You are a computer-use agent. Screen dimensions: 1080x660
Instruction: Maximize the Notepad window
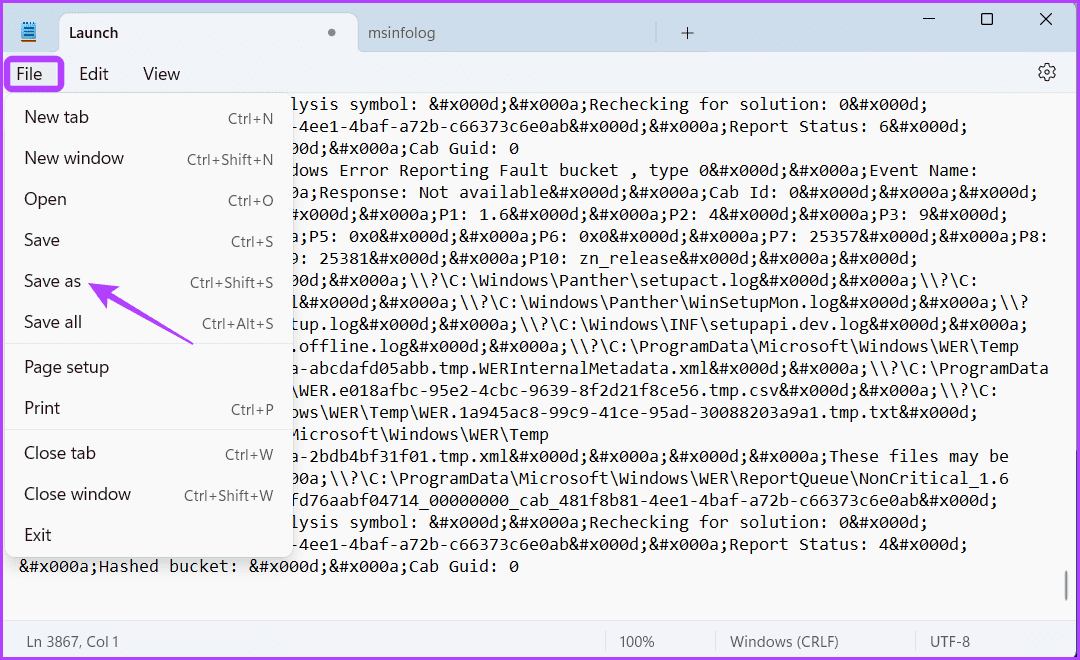click(x=986, y=19)
